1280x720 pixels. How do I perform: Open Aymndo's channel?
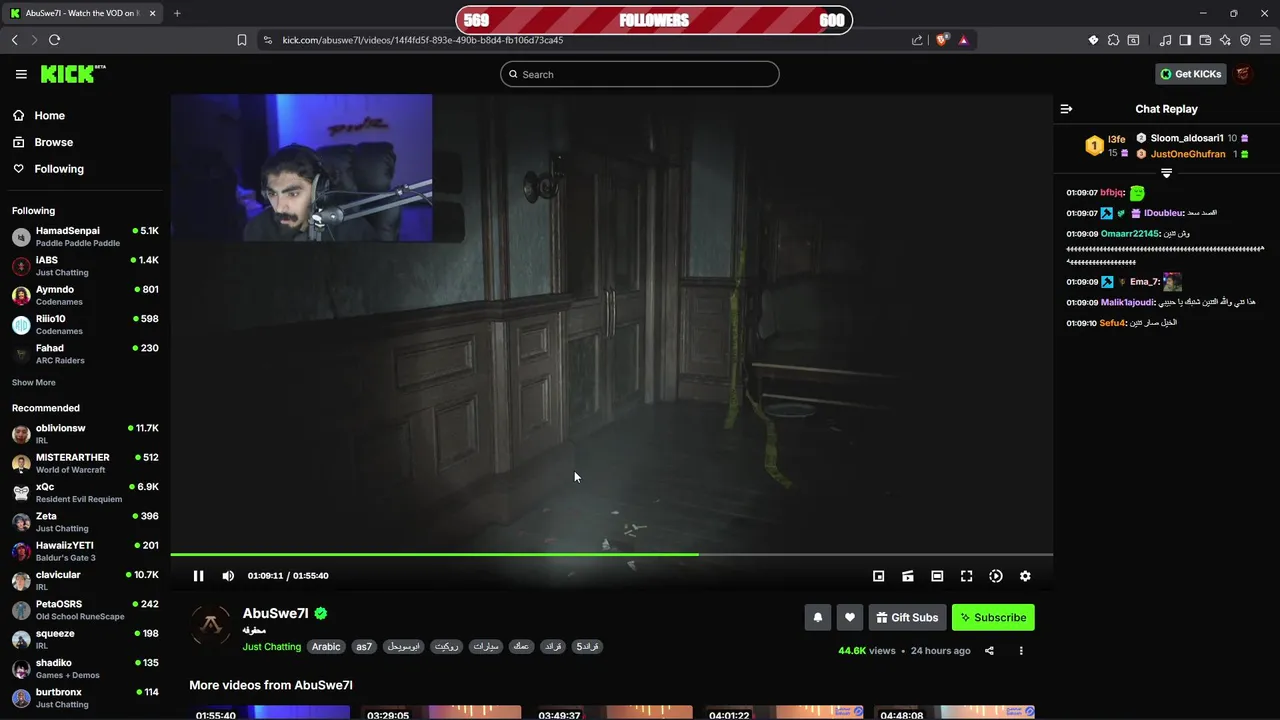85,295
